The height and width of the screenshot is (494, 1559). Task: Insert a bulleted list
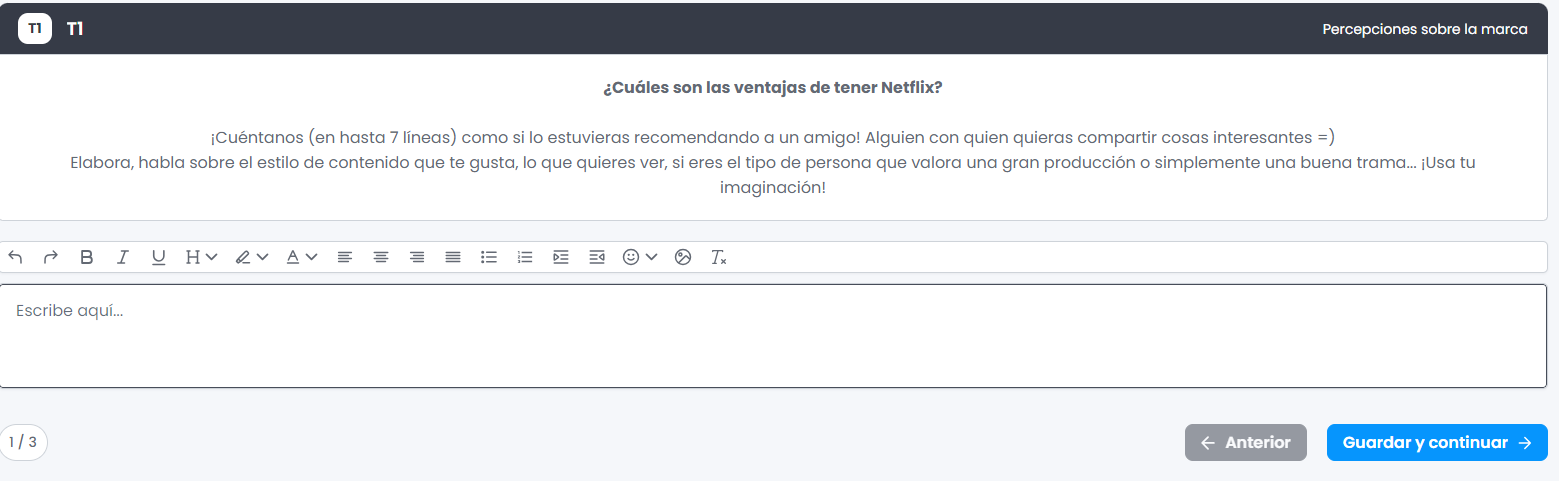pyautogui.click(x=489, y=257)
